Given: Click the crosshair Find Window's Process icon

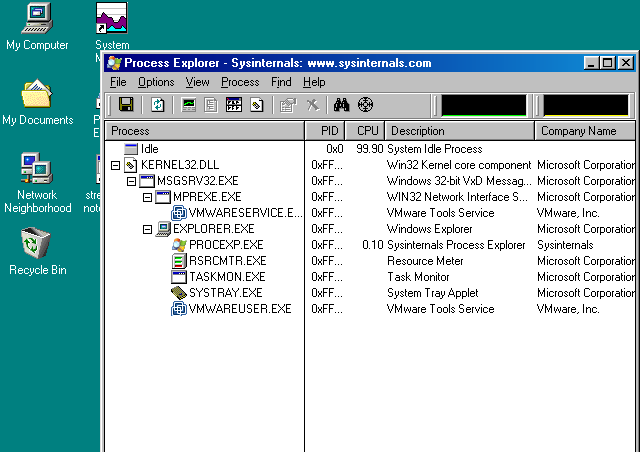Looking at the screenshot, I should [365, 105].
